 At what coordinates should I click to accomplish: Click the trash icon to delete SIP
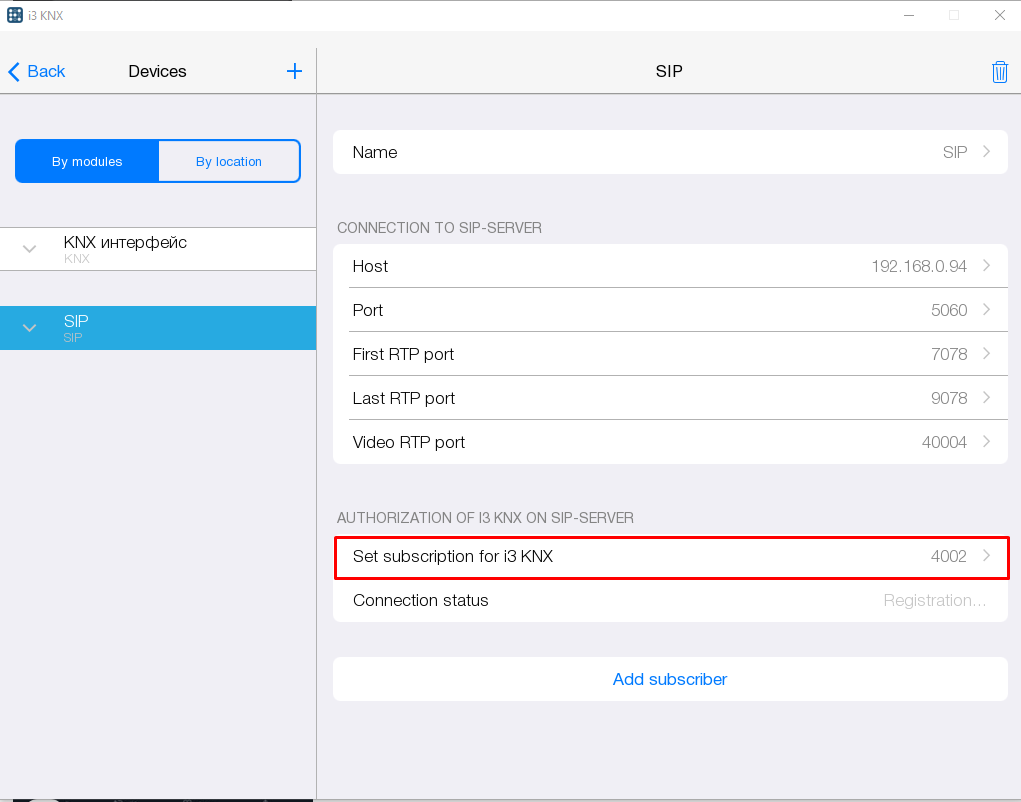coord(999,72)
